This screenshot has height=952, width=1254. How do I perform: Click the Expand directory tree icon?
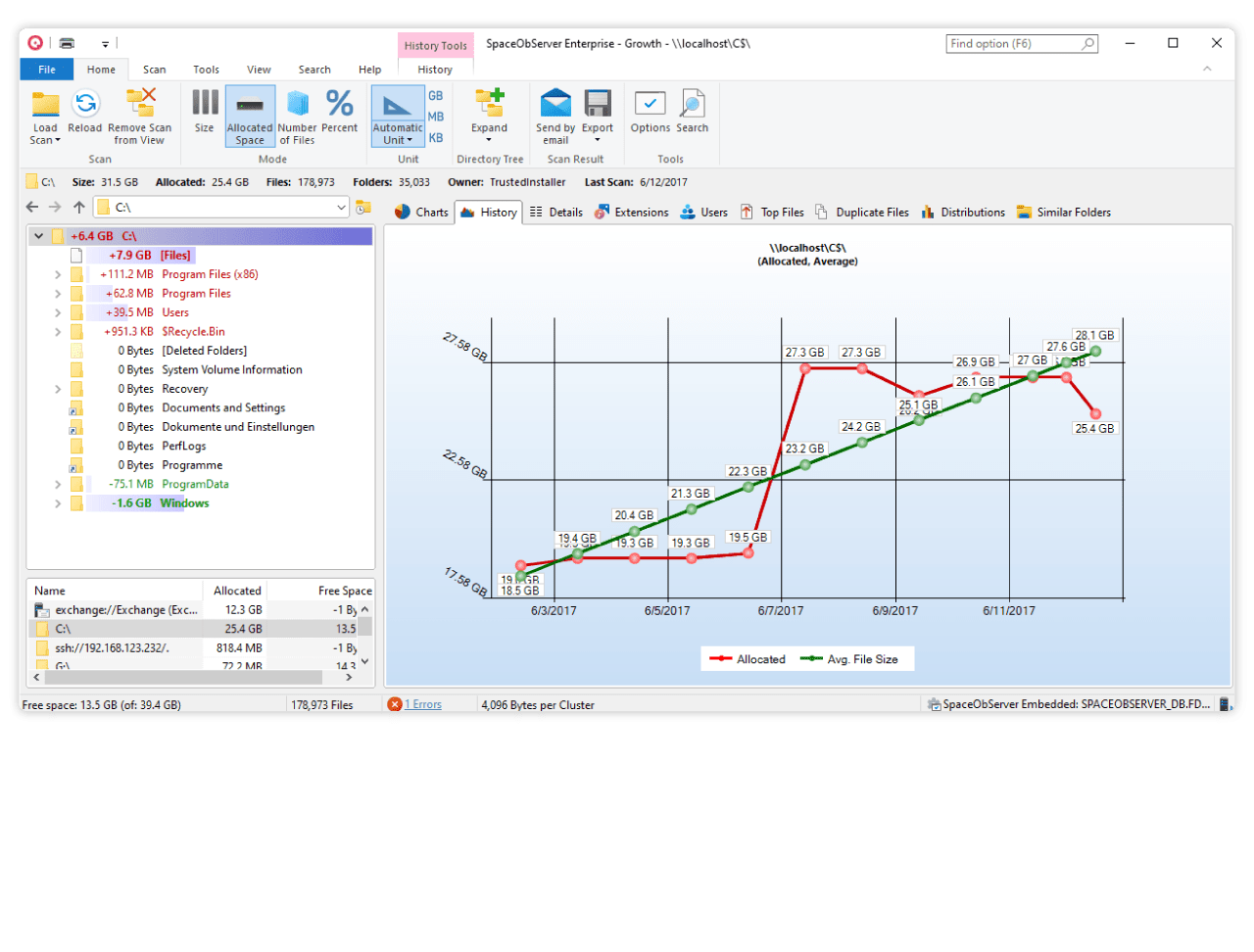pyautogui.click(x=490, y=115)
